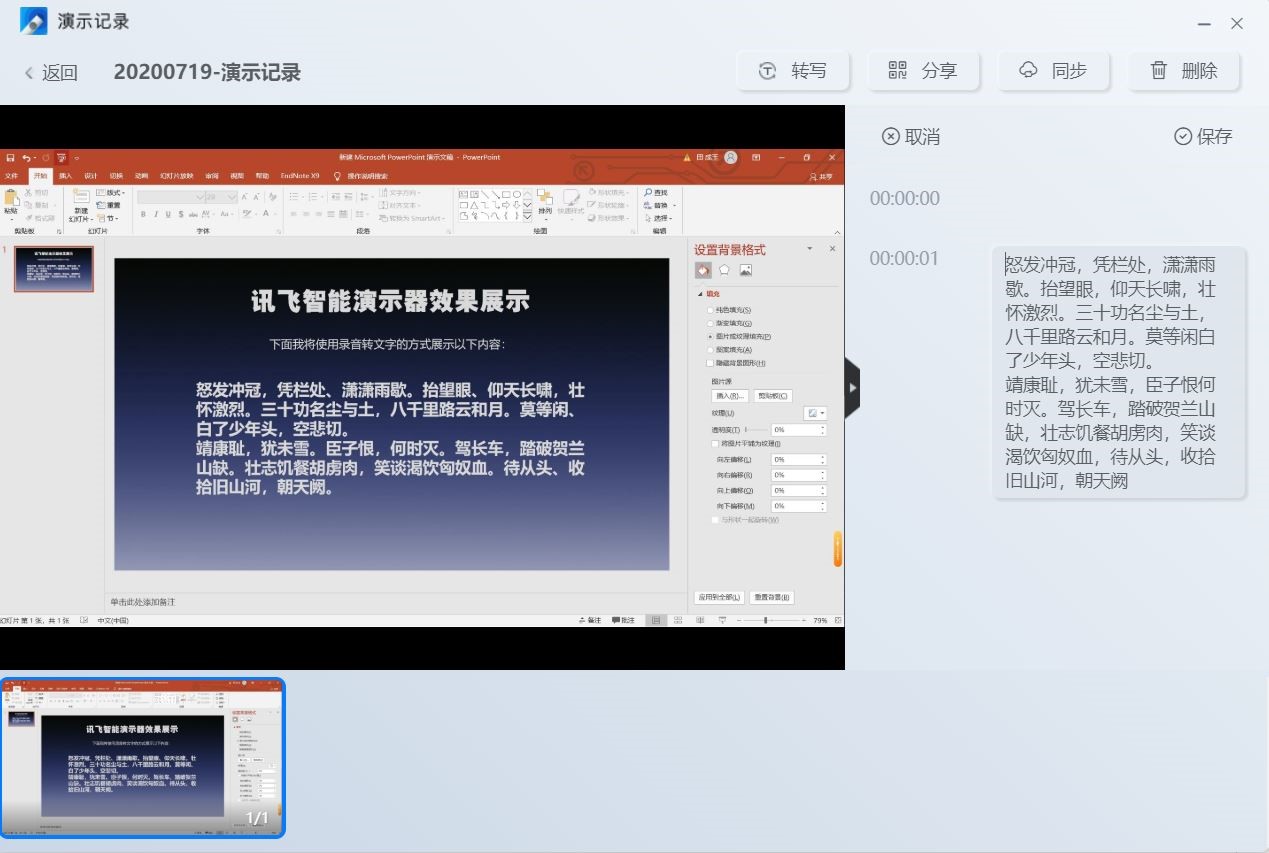1269x853 pixels.
Task: Open the 视图 tab in recorded PowerPoint
Action: point(237,176)
